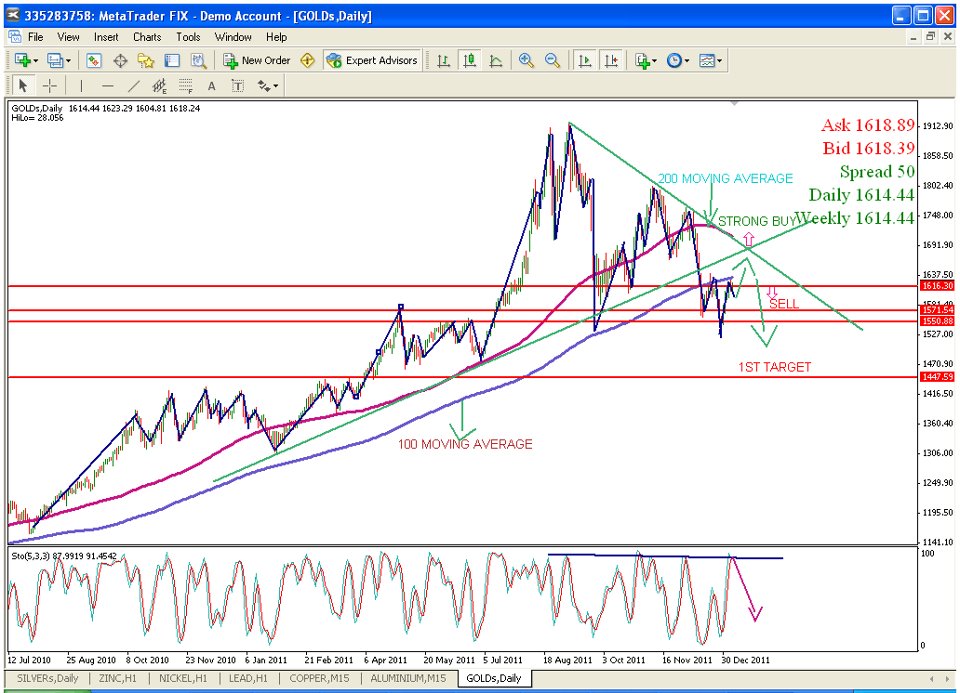Viewport: 960px width, 693px height.
Task: Draw a vertical line tool
Action: (x=82, y=86)
